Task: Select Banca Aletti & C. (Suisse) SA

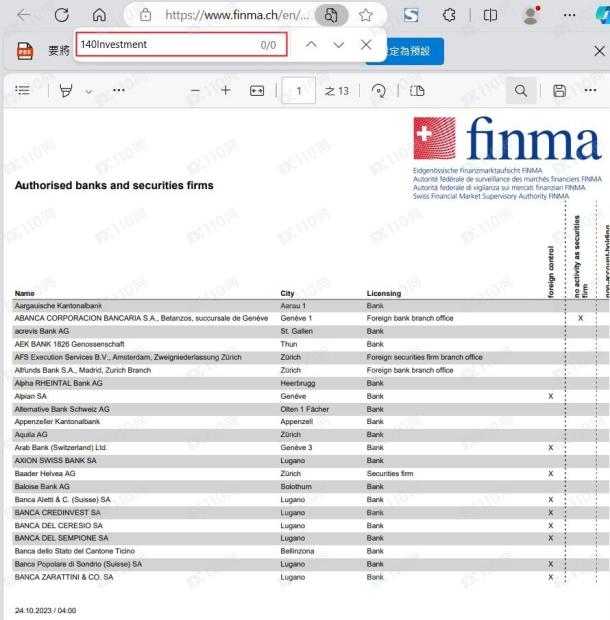Action: point(62,500)
